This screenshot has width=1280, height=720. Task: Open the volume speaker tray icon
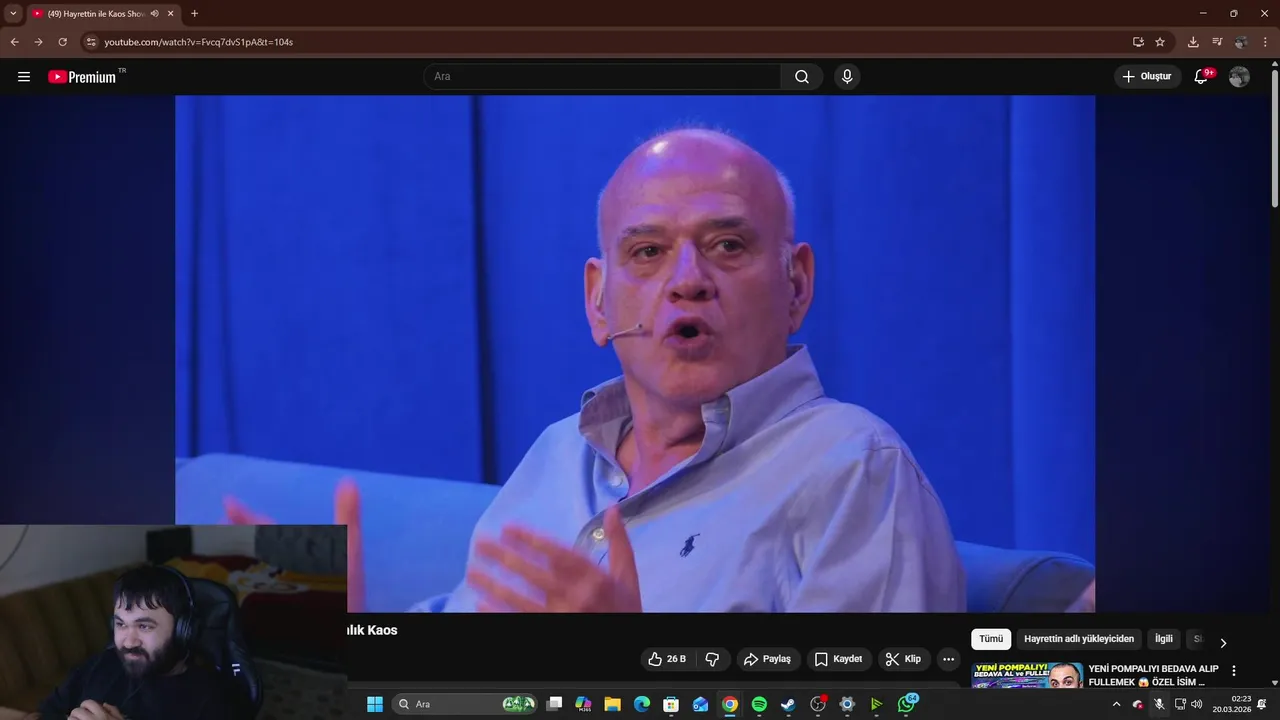point(1197,704)
